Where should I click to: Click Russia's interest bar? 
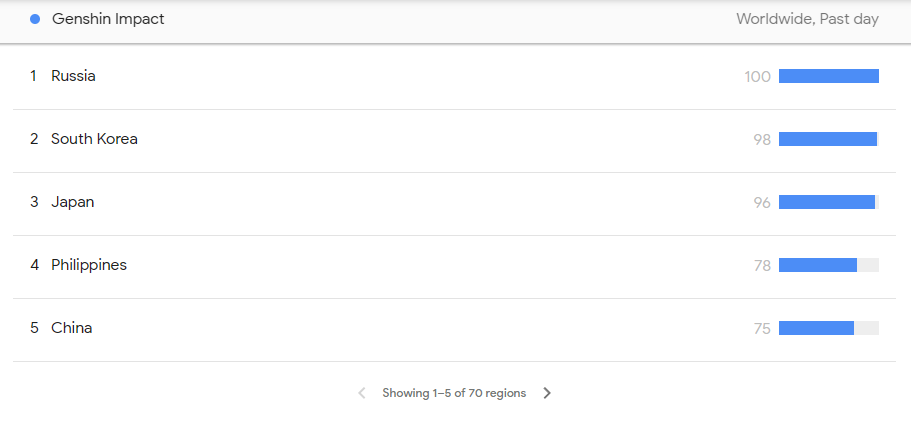[x=828, y=76]
